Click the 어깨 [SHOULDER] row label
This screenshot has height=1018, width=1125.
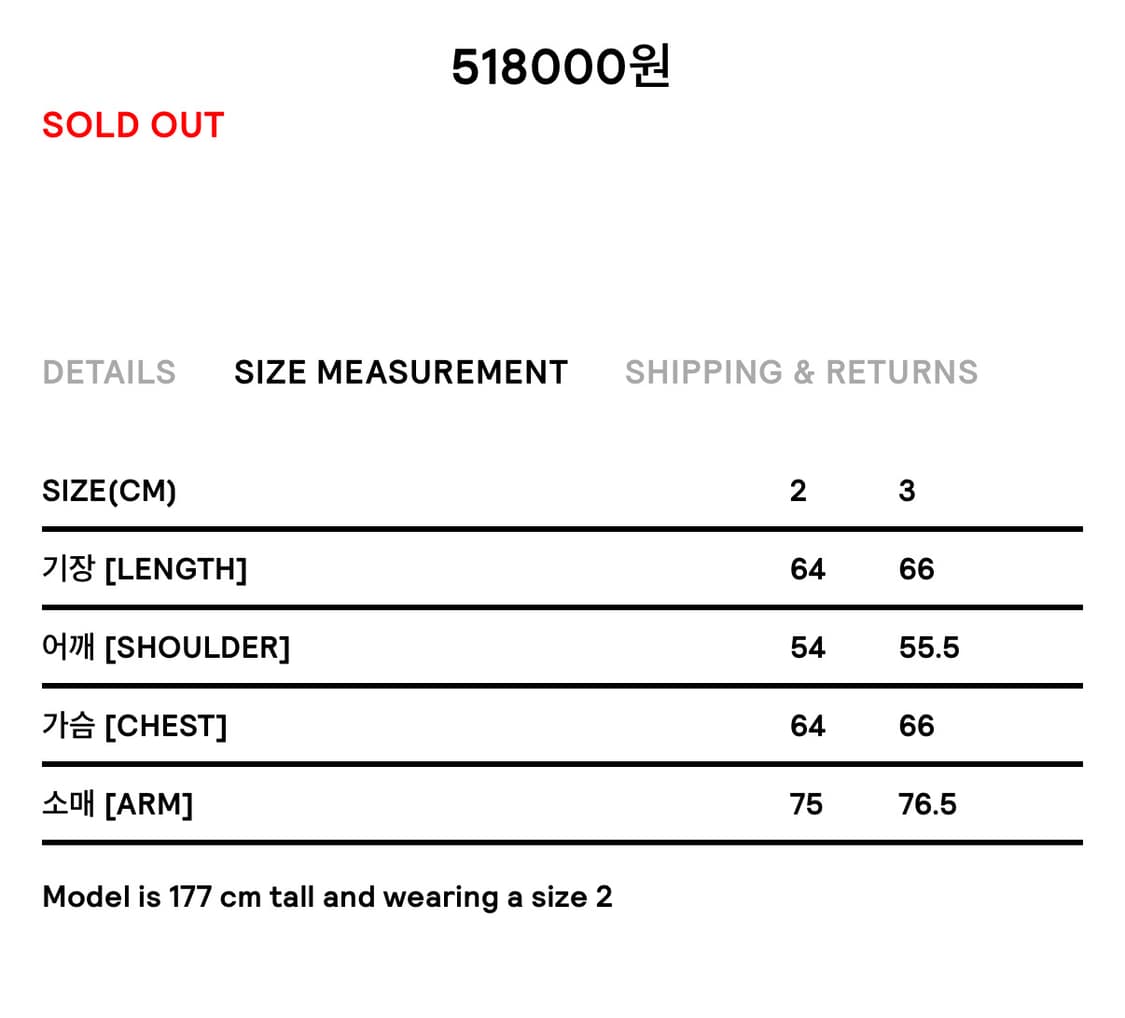coord(166,648)
